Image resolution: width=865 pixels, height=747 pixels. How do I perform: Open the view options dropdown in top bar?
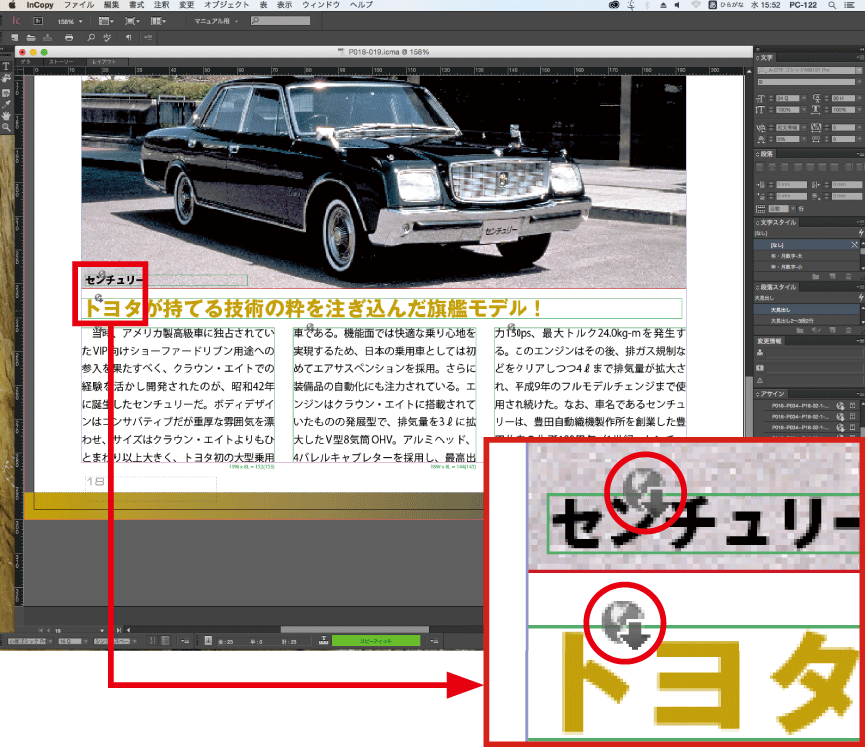(x=106, y=22)
